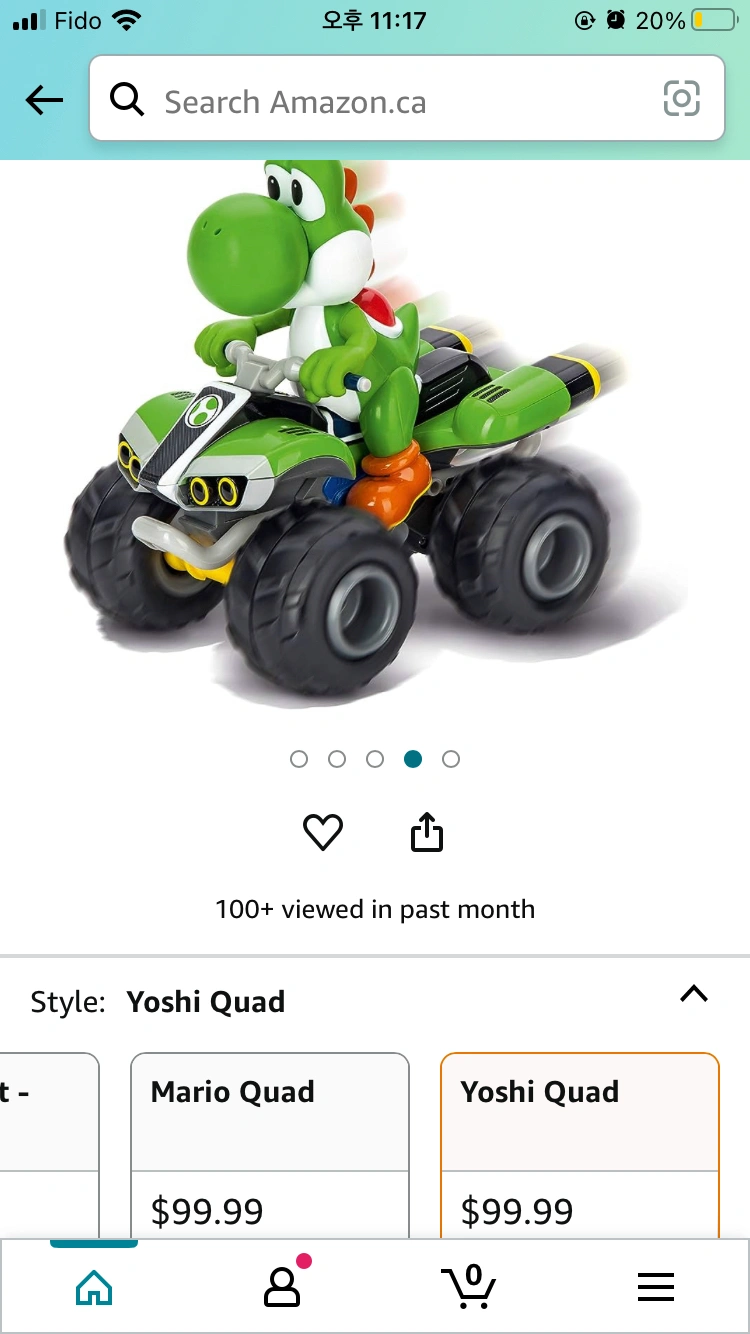The image size is (750, 1334).
Task: Open the account profile icon
Action: (x=282, y=1285)
